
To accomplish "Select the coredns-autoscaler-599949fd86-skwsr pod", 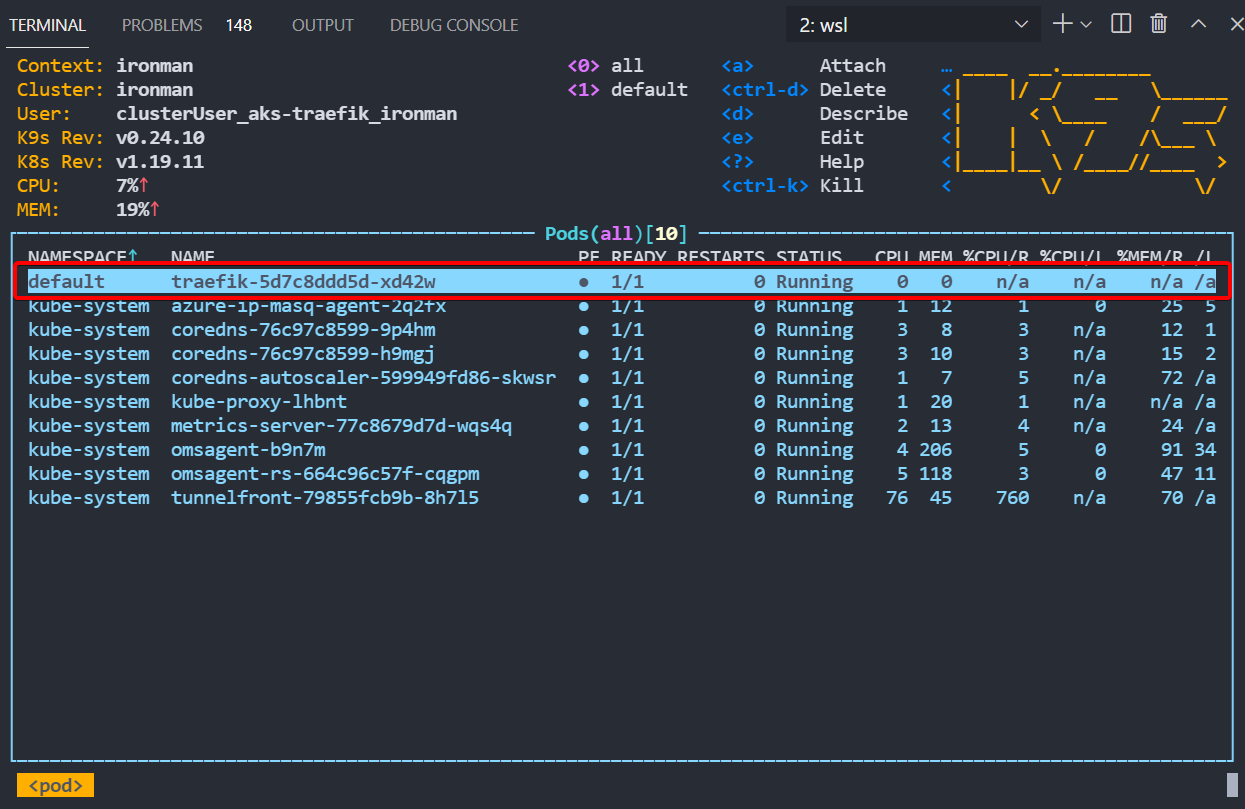I will (622, 378).
